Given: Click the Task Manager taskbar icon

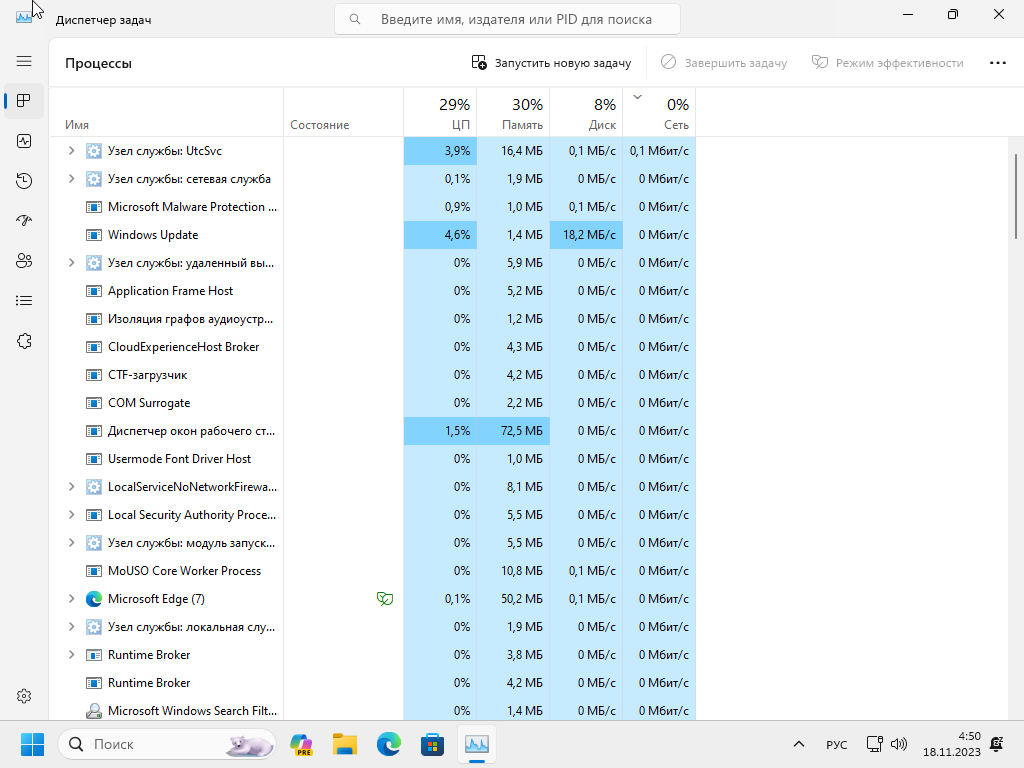Looking at the screenshot, I should (x=477, y=744).
